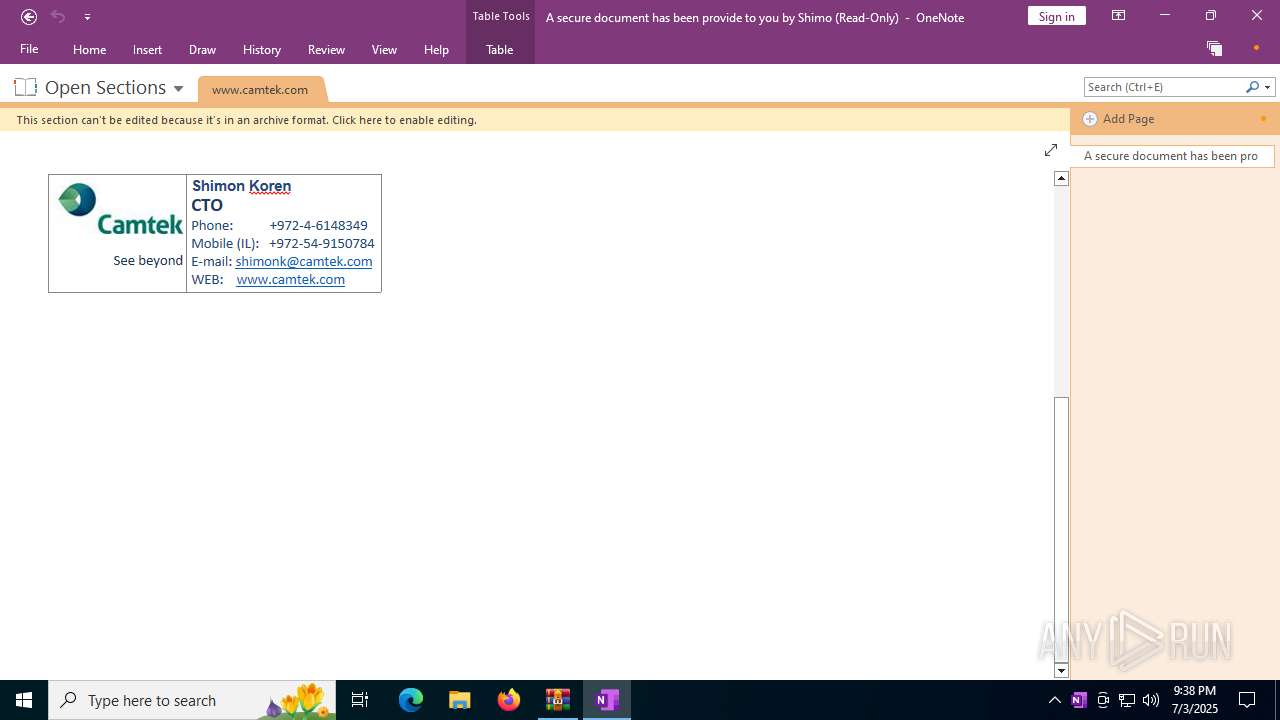Screen dimensions: 1280x720
Task: Select the Review ribbon tab
Action: click(326, 49)
